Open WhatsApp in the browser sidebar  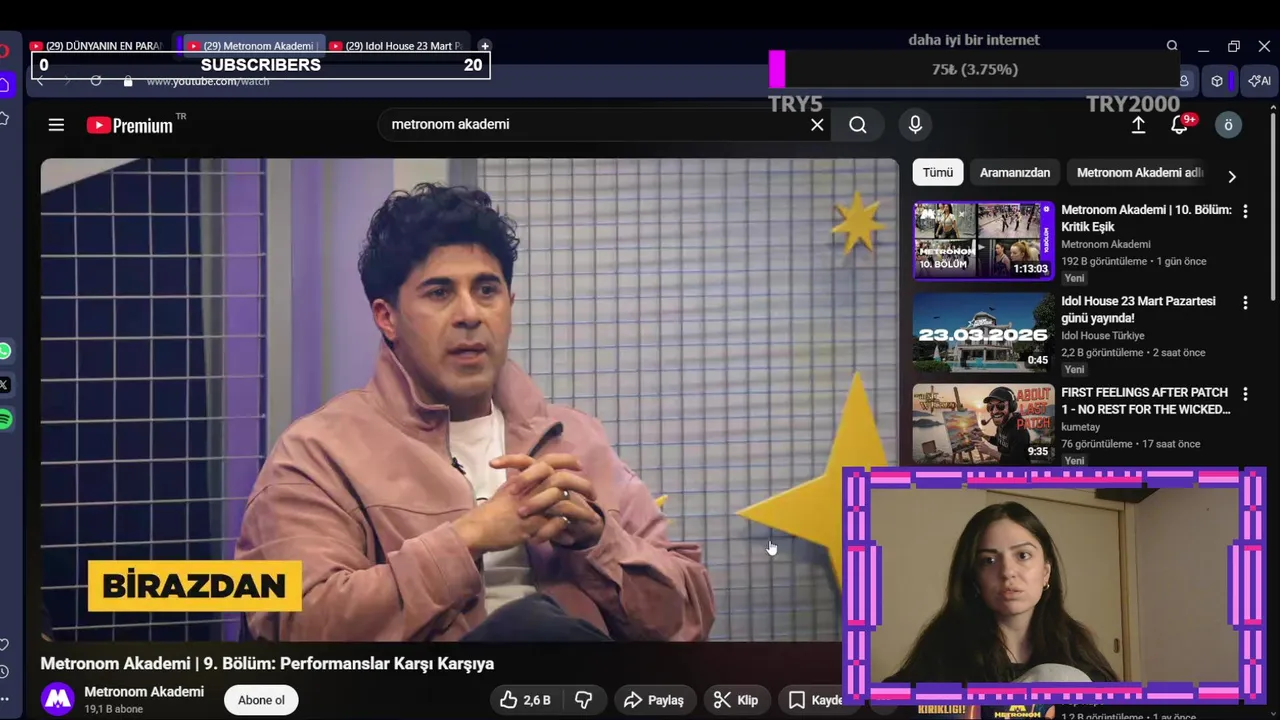5,351
